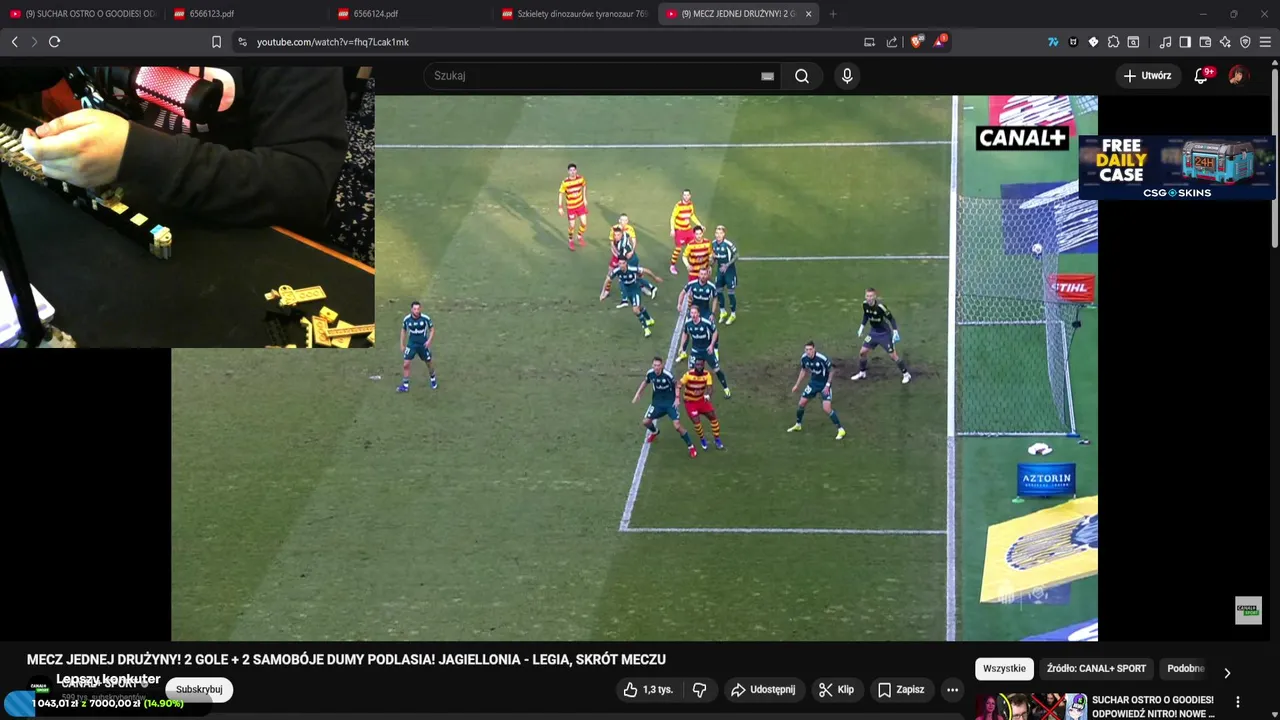Switch to the 6566123.pdf tab
1280x720 pixels.
click(247, 14)
